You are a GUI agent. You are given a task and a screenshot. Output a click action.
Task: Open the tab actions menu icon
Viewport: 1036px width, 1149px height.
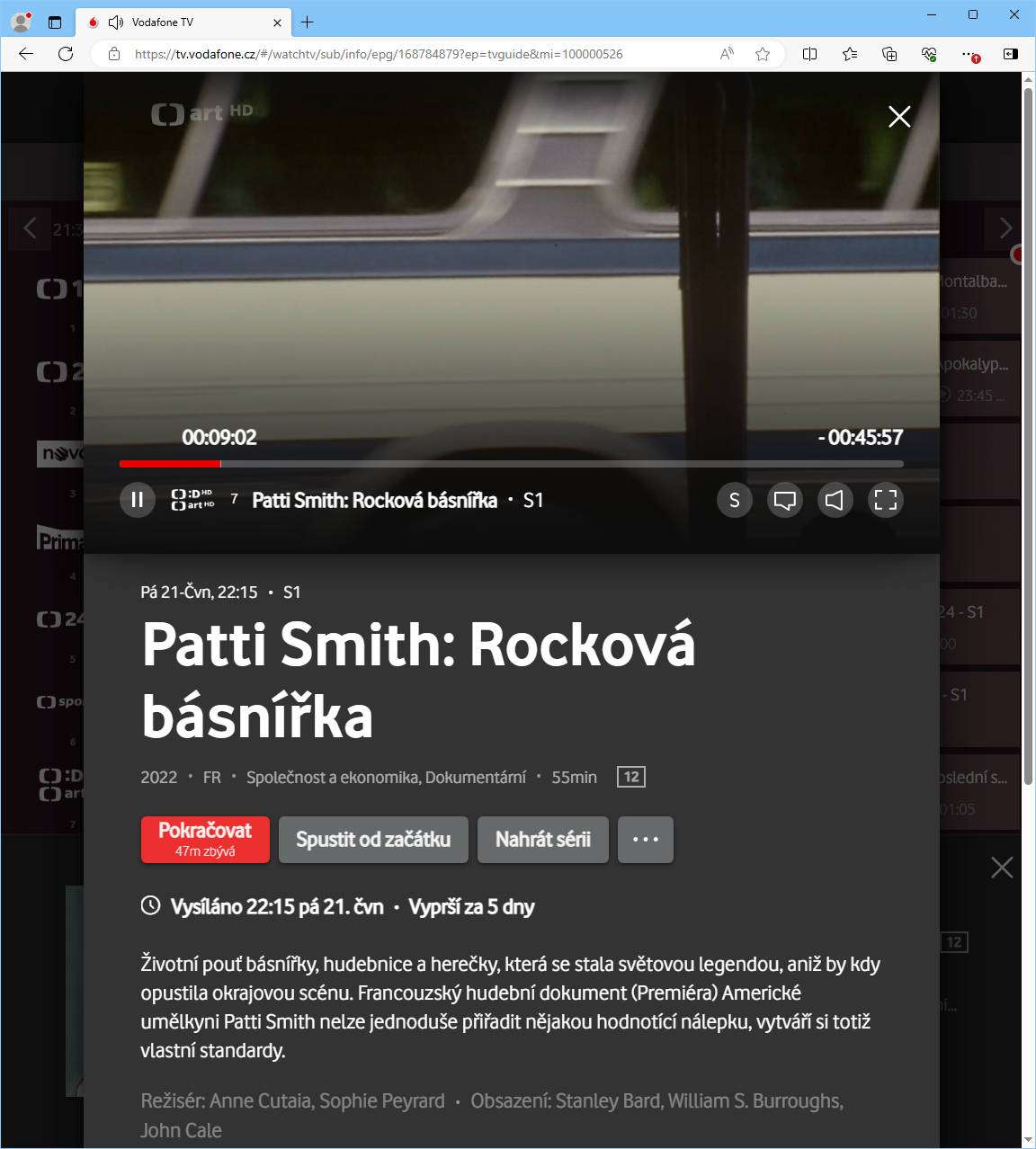point(55,22)
